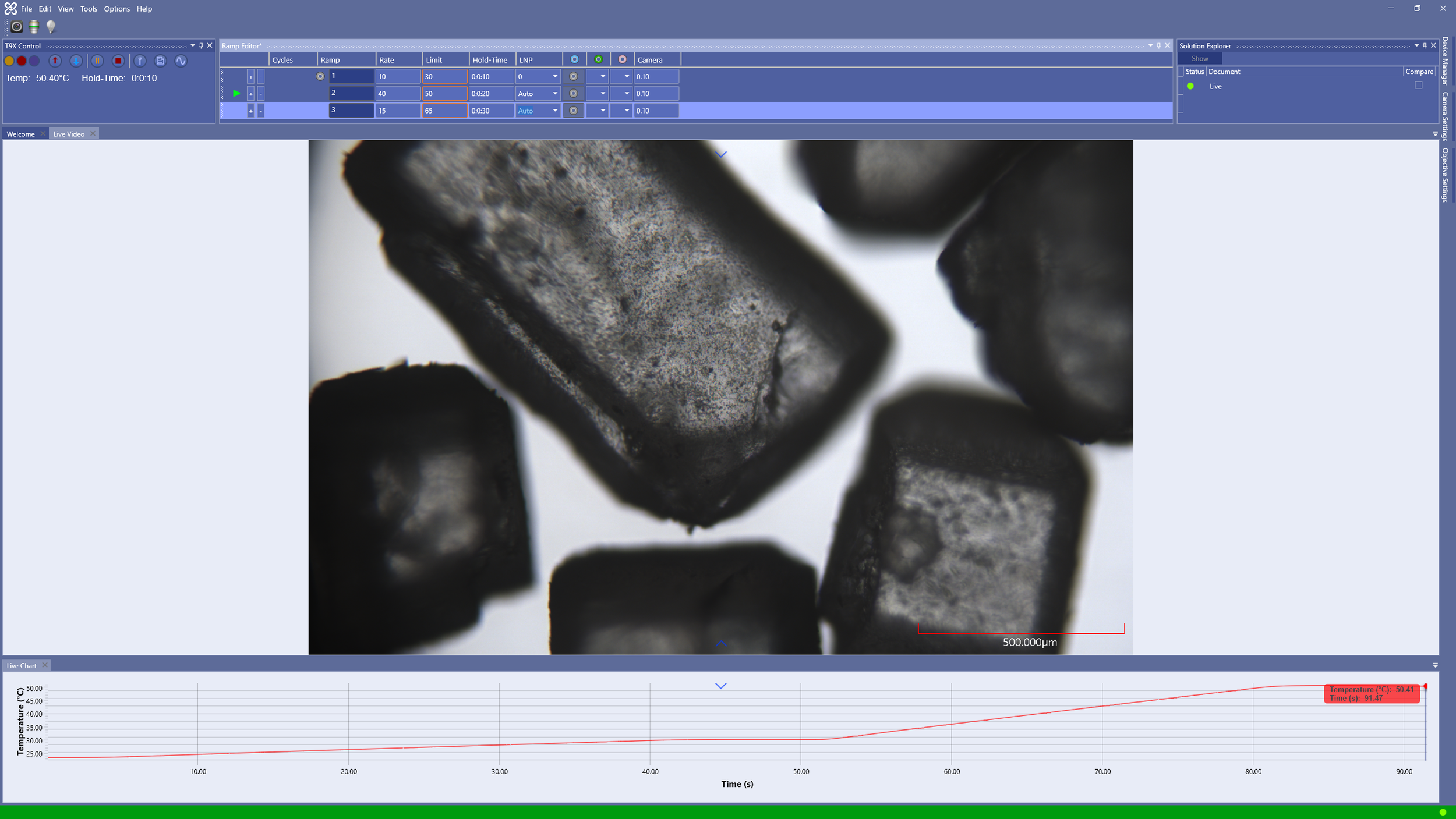Open the Solution Explorer panel options dropdown
This screenshot has height=819, width=1456.
[x=1416, y=45]
